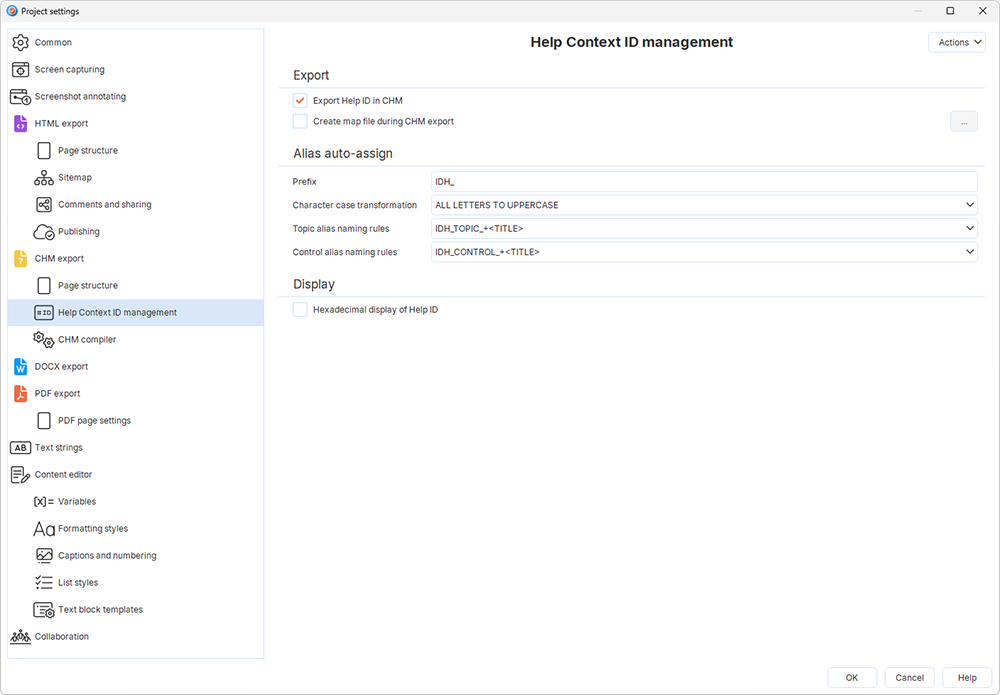This screenshot has width=1000, height=695.
Task: Click the Help Context ID management icon
Action: tap(44, 312)
